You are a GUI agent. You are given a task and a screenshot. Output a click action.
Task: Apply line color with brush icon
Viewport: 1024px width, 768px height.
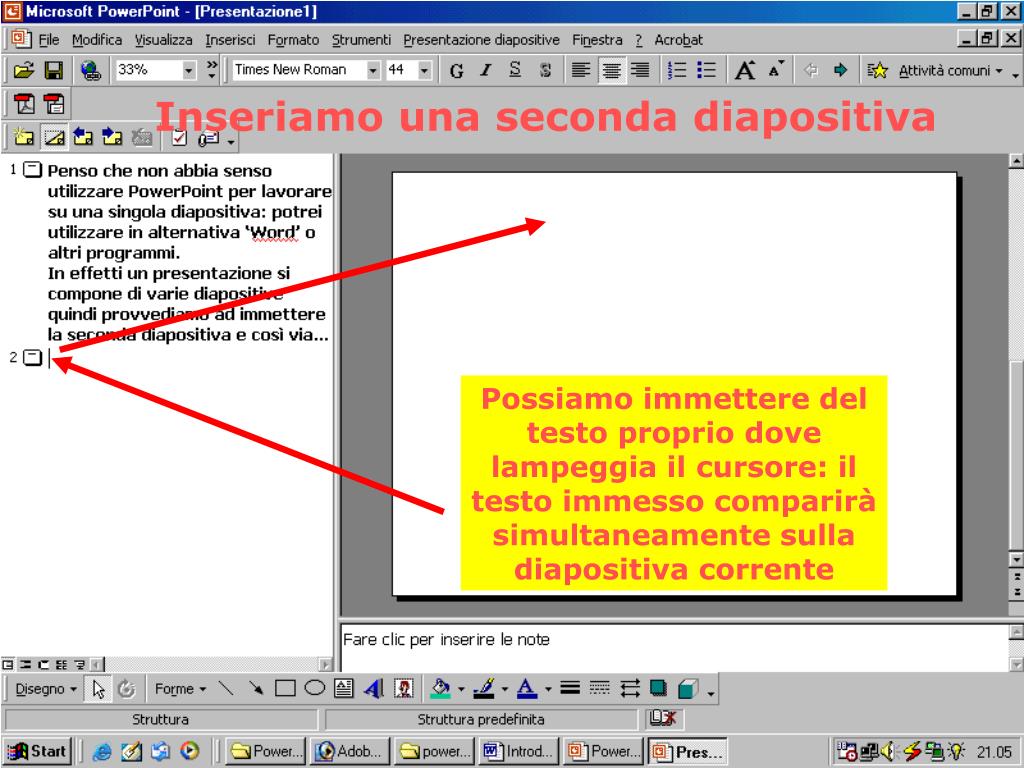click(484, 689)
